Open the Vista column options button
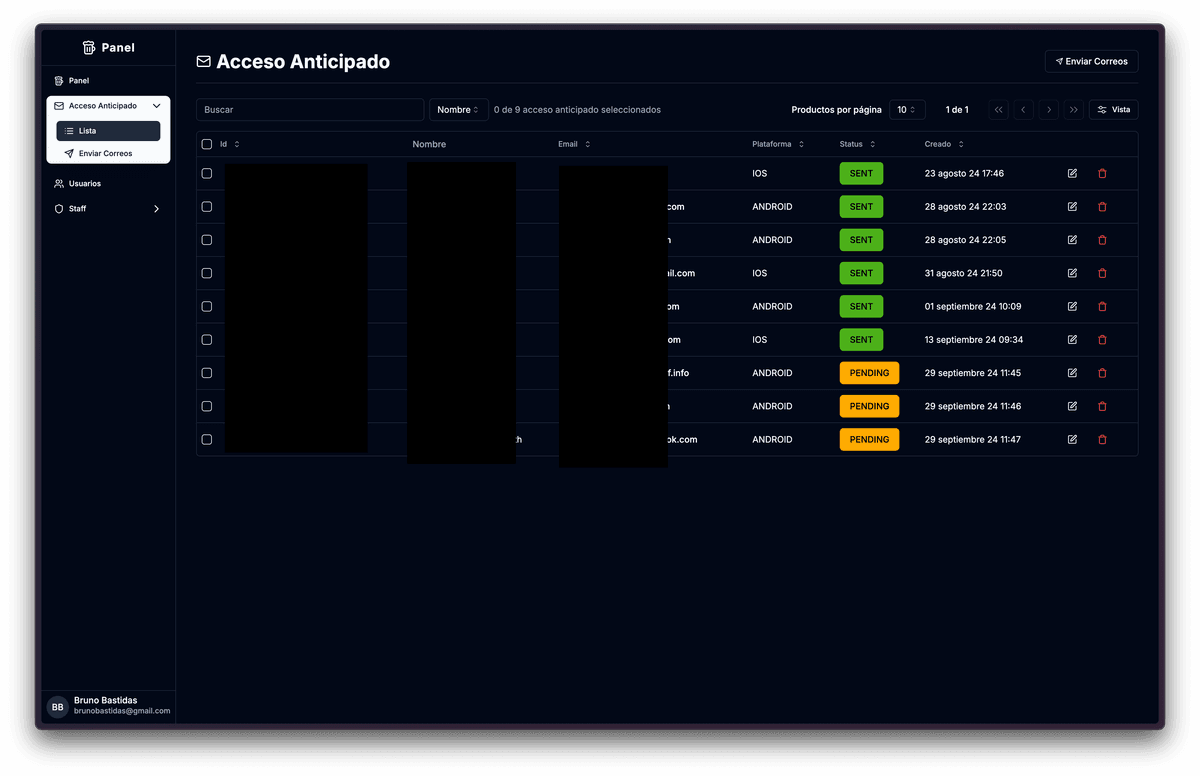The image size is (1200, 776). (x=1113, y=110)
